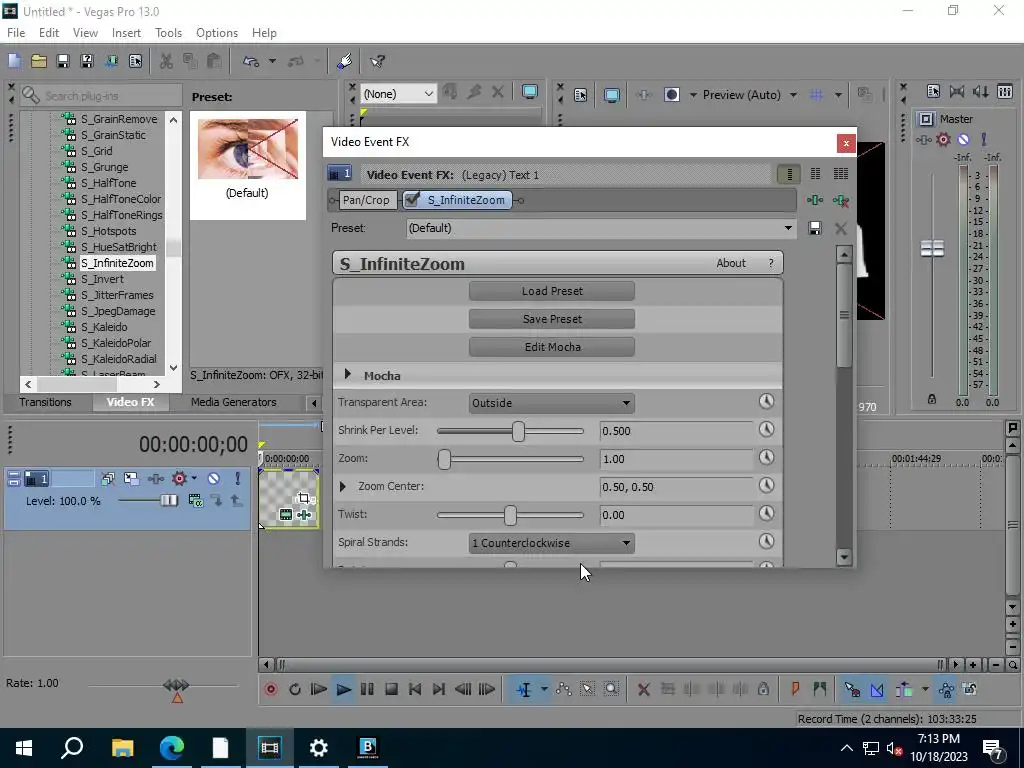Click the Pause button in transport
Screen dimensions: 1024x768
pyautogui.click(x=367, y=689)
